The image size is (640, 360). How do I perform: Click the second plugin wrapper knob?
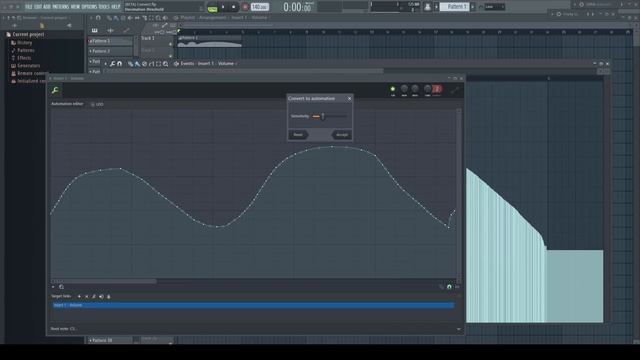click(x=415, y=89)
